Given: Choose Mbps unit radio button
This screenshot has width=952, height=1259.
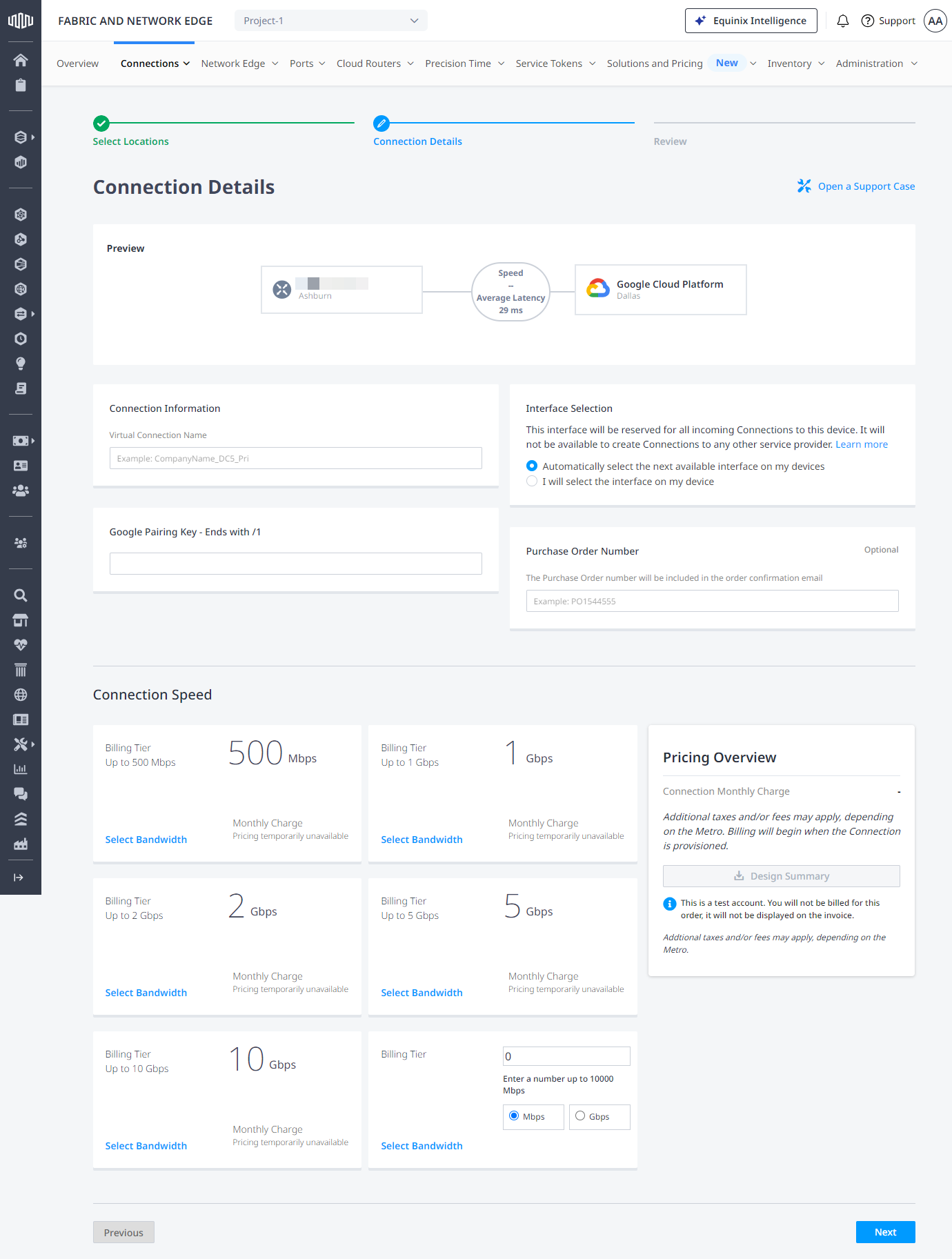Looking at the screenshot, I should point(514,1116).
